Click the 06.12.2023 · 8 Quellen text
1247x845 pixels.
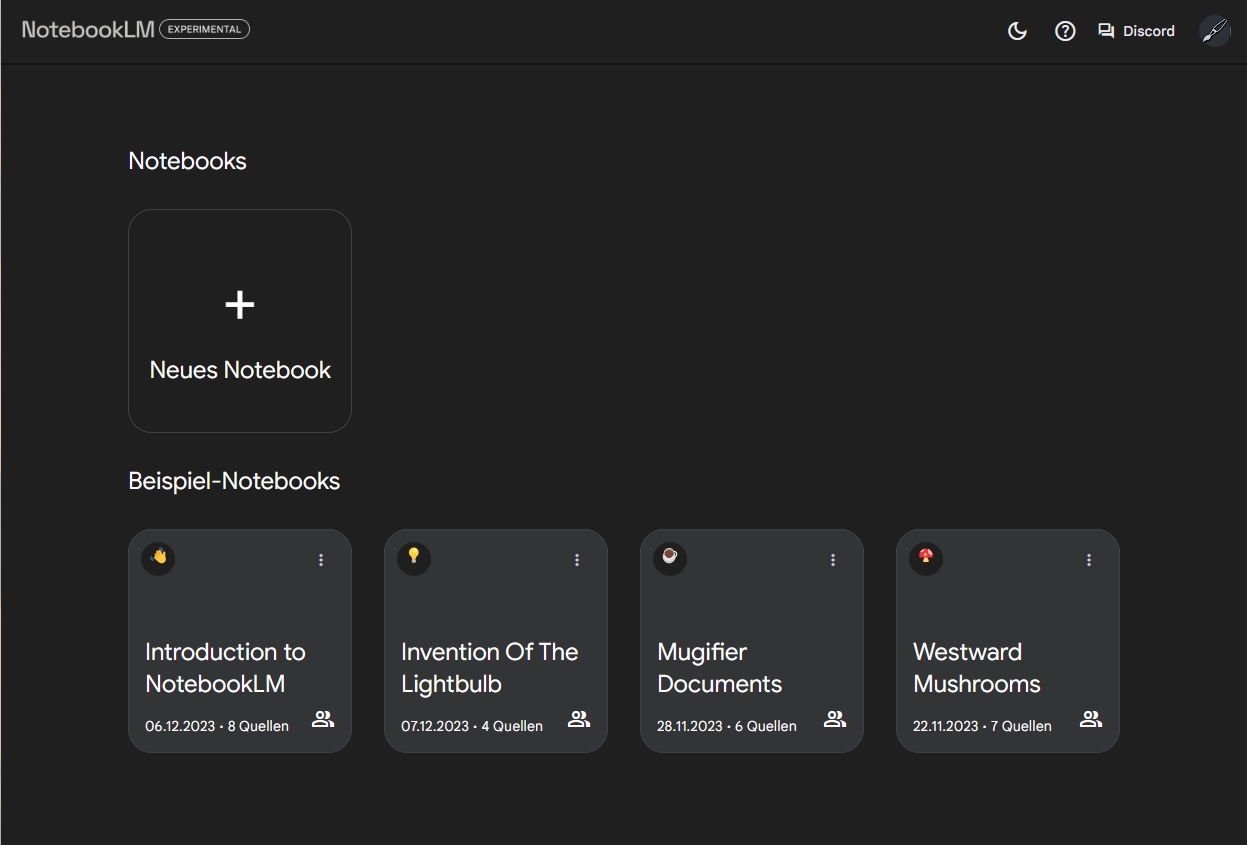[x=217, y=726]
